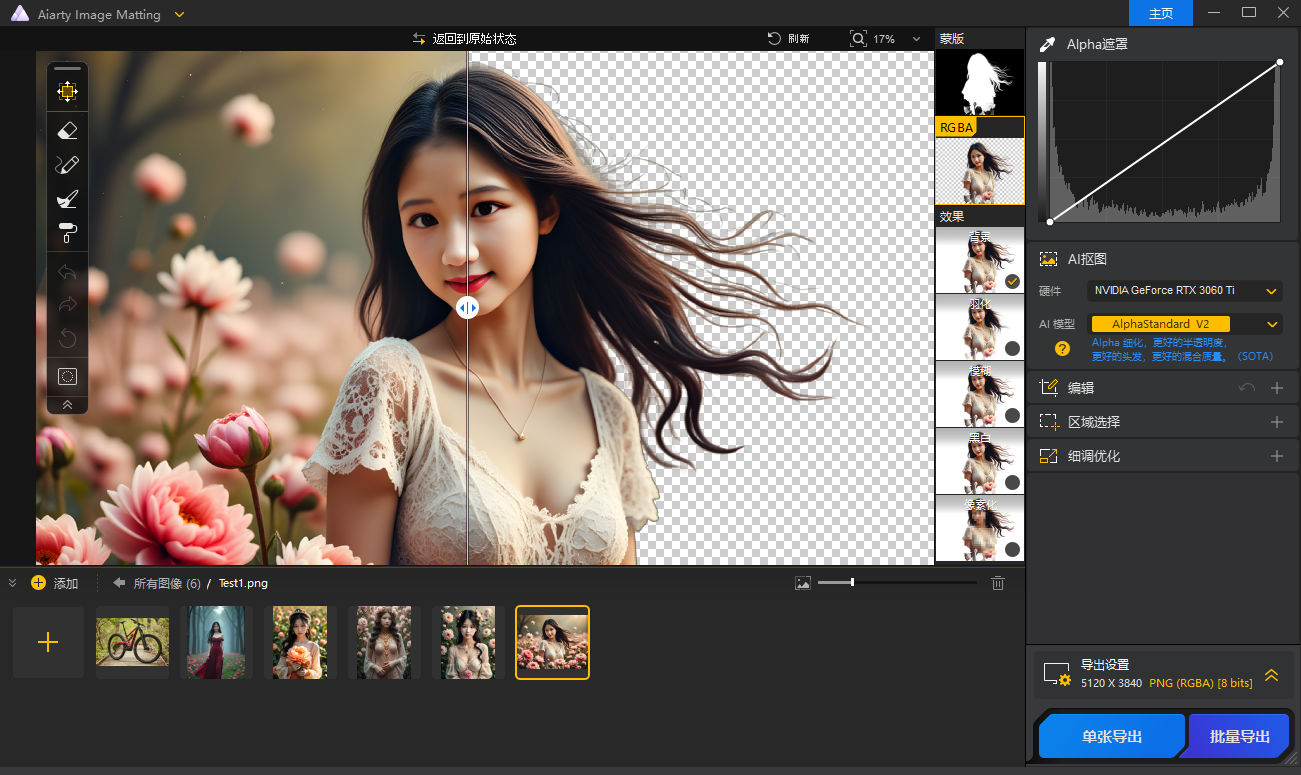Click the yellow help question mark icon
1301x775 pixels.
click(1062, 349)
